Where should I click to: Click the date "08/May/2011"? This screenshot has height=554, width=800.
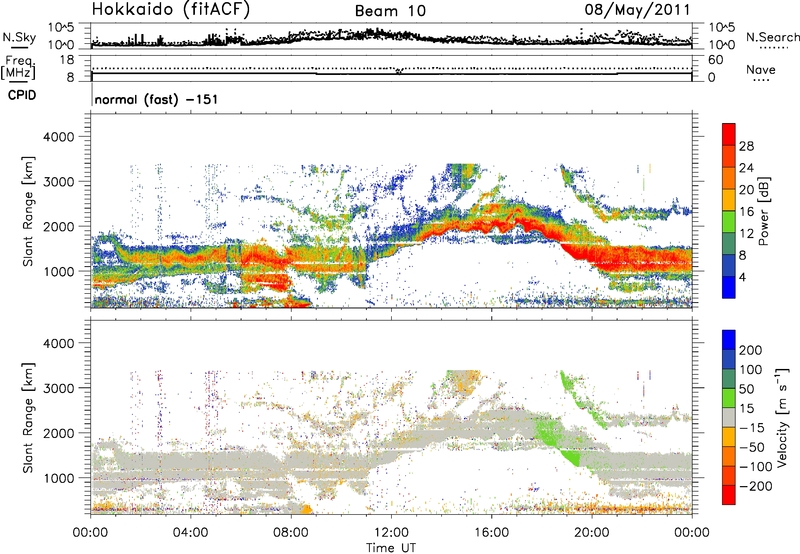tap(637, 10)
